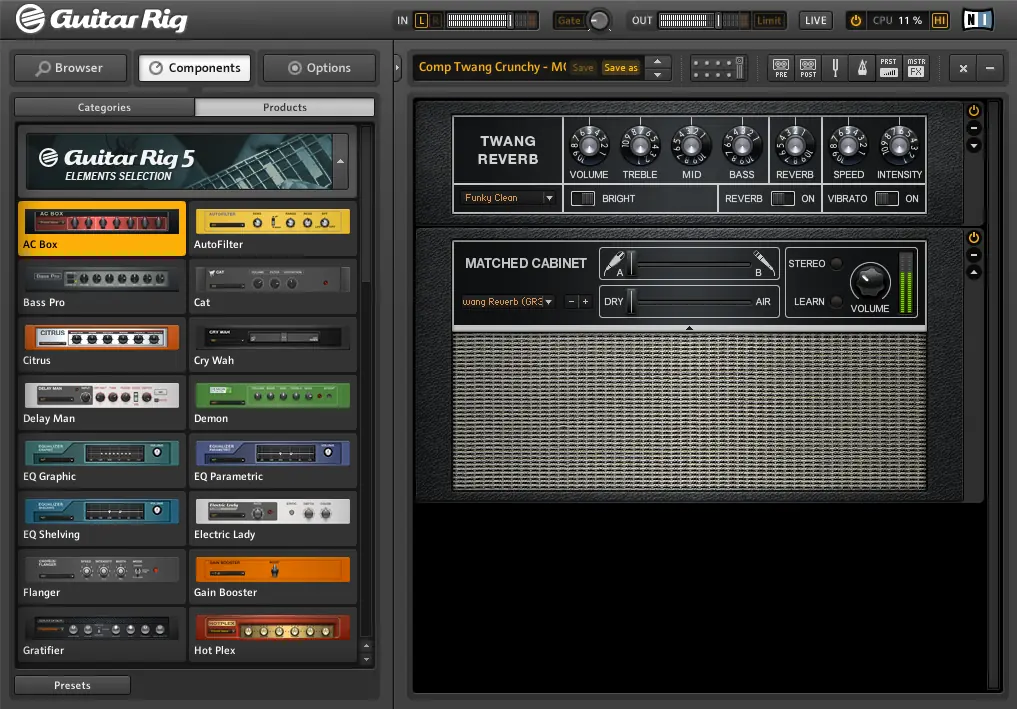Click the Gate threshold knob
The width and height of the screenshot is (1017, 709).
pyautogui.click(x=599, y=21)
